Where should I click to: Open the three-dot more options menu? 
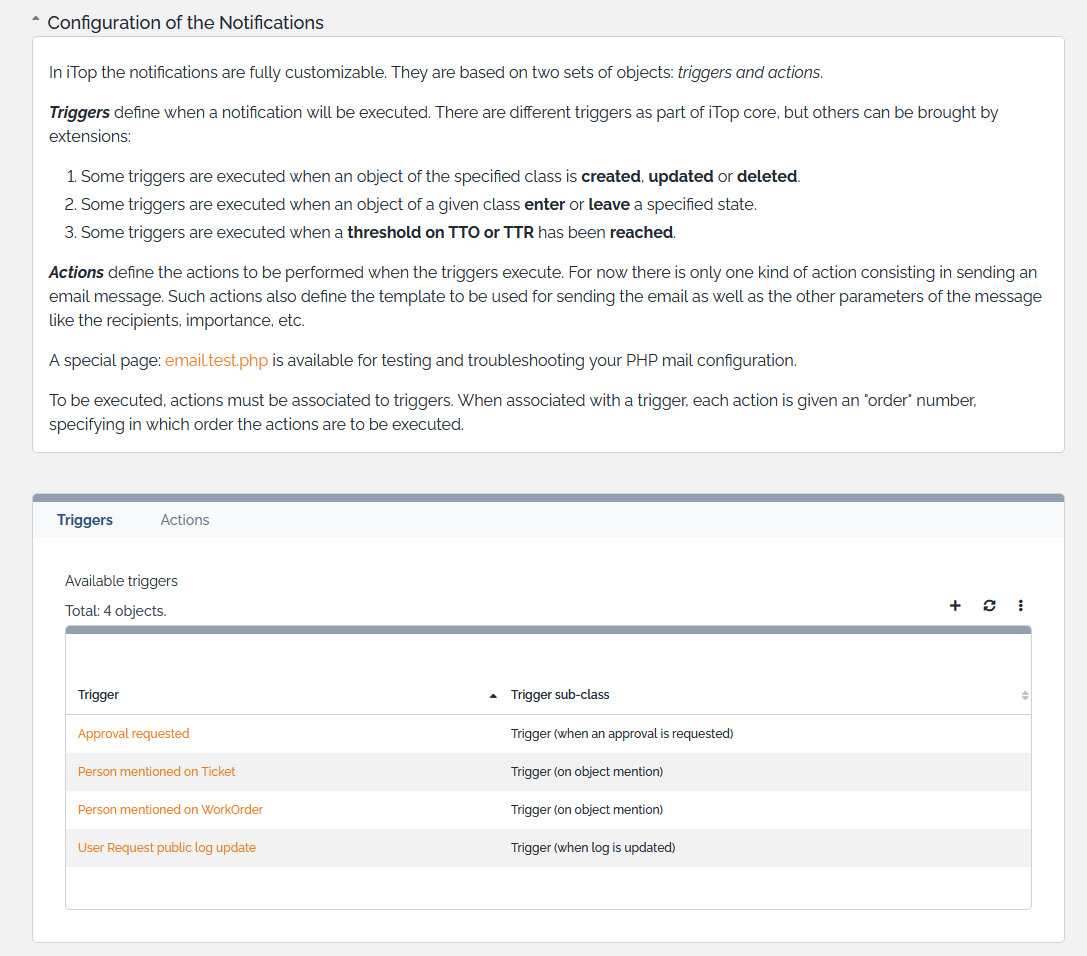[x=1021, y=605]
